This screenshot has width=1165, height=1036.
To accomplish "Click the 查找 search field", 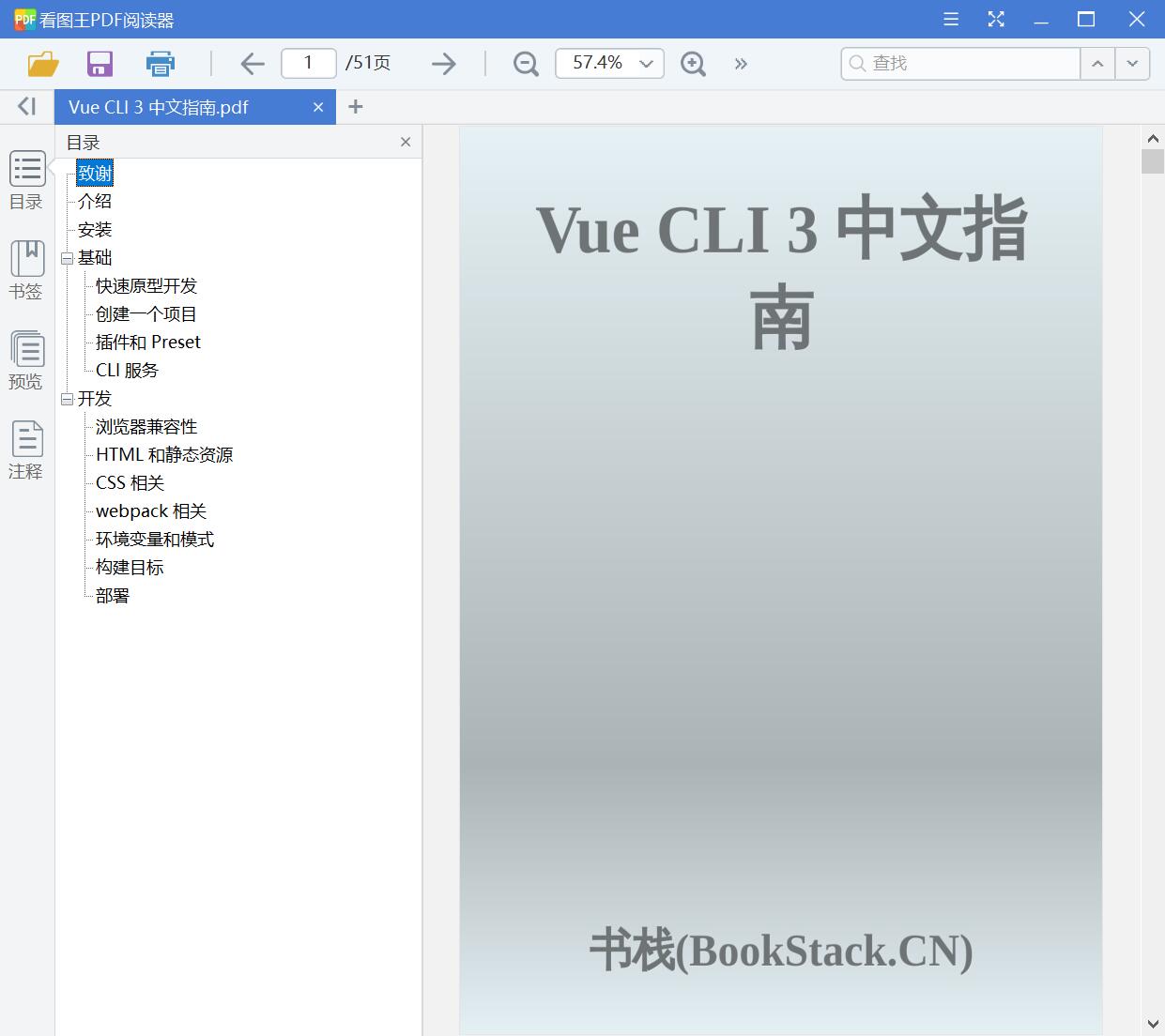I will click(x=960, y=63).
